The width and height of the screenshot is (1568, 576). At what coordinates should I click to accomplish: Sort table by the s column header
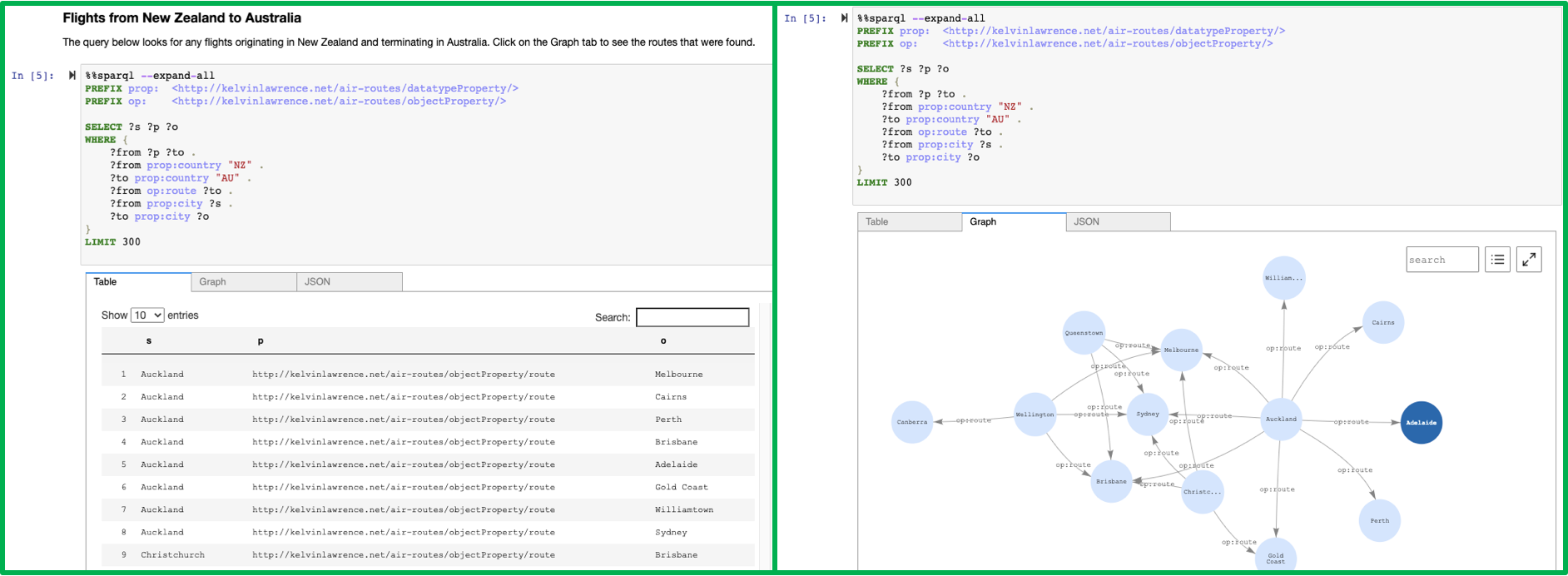click(149, 340)
